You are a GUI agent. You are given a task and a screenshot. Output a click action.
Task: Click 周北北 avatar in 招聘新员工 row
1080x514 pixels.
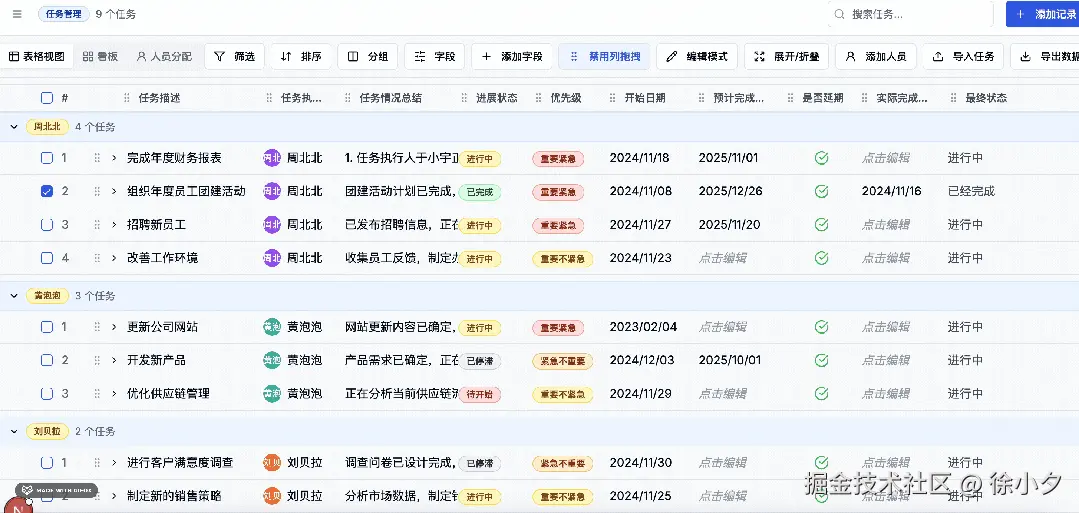tap(272, 225)
